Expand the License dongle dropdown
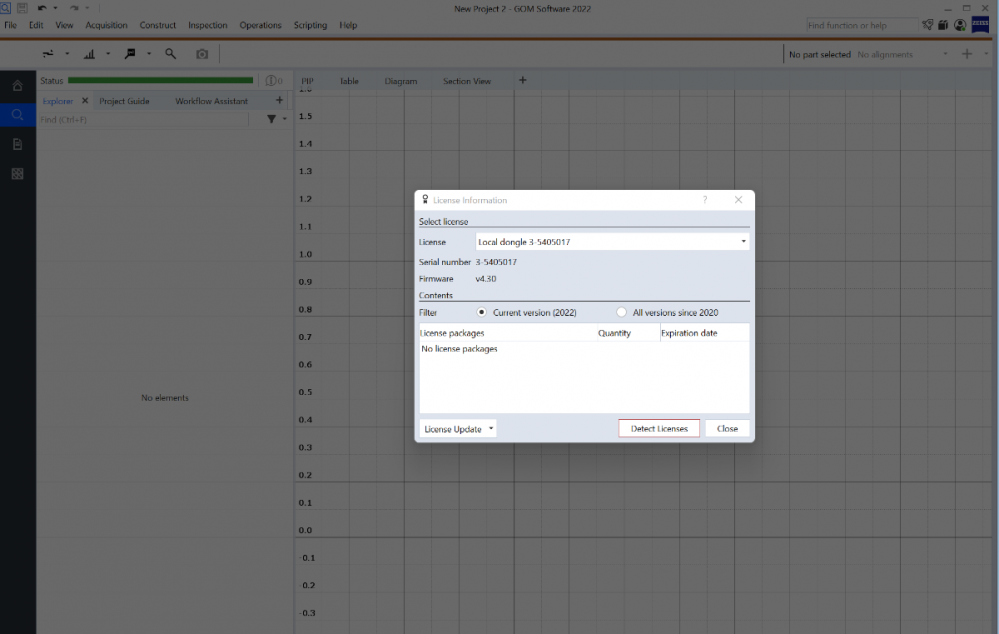 pos(743,242)
